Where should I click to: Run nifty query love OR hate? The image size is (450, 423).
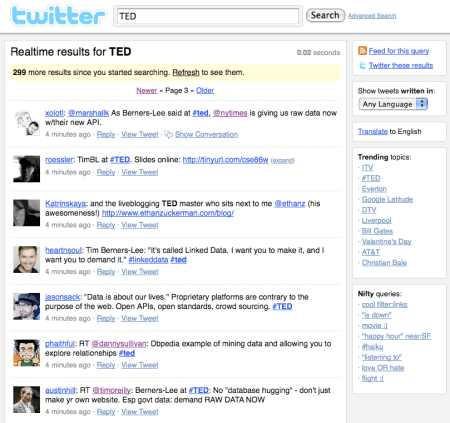pos(383,368)
